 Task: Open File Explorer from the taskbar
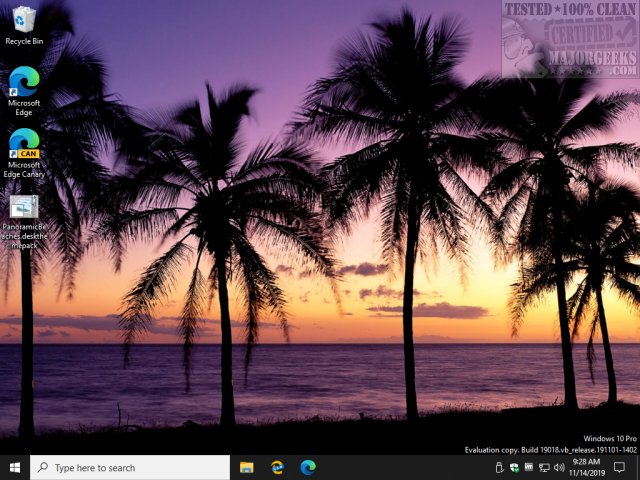point(247,467)
